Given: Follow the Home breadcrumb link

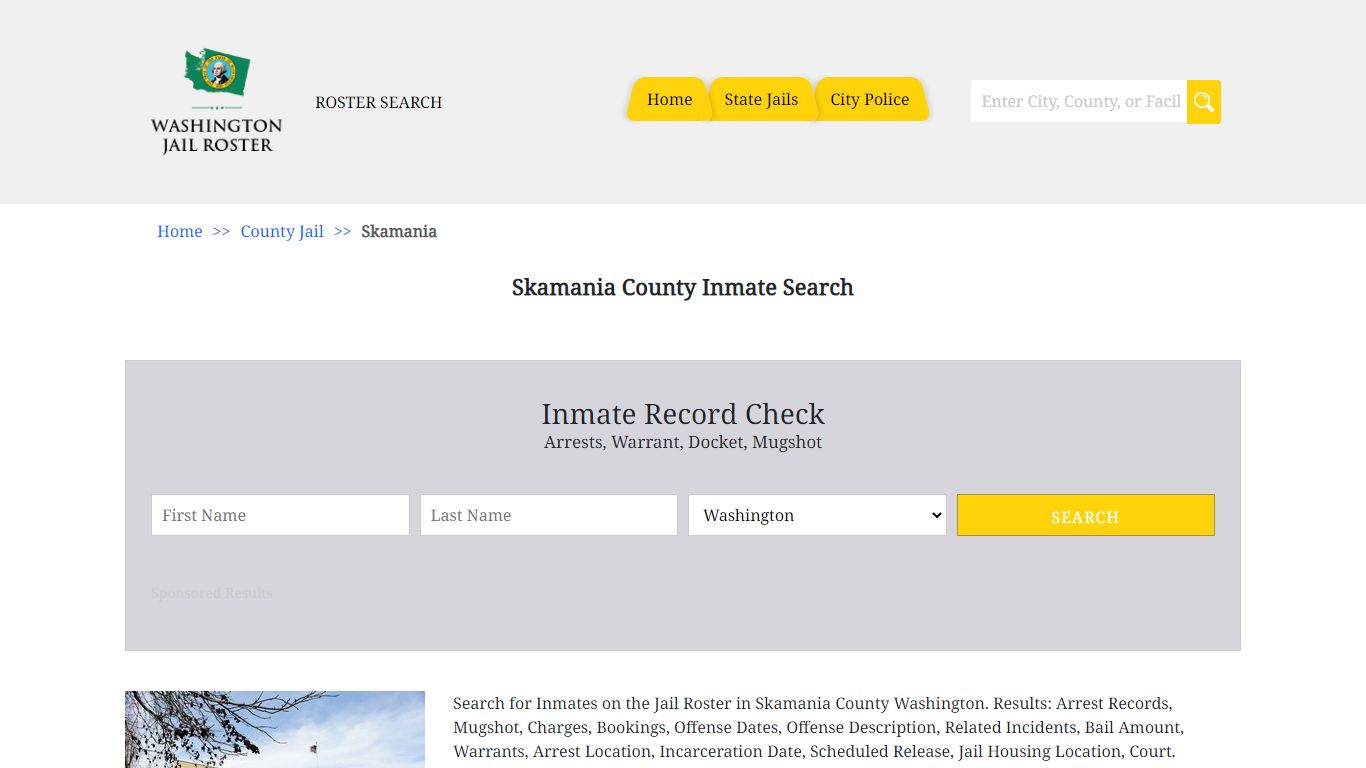Looking at the screenshot, I should [180, 231].
